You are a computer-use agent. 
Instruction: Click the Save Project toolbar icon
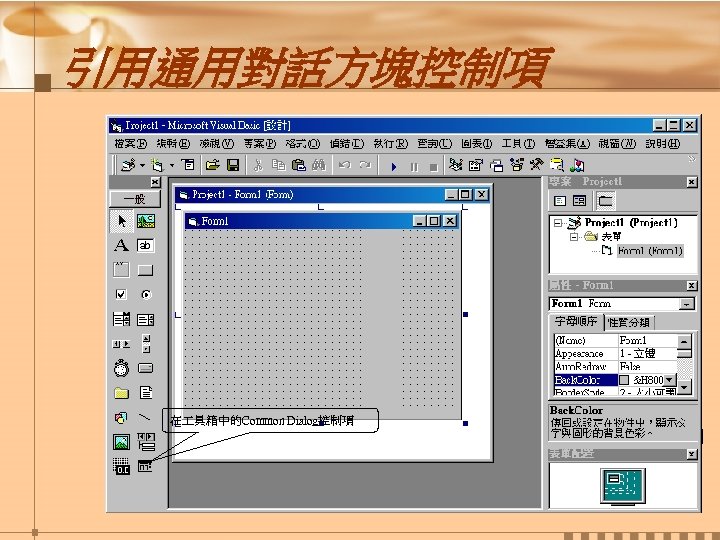233,165
